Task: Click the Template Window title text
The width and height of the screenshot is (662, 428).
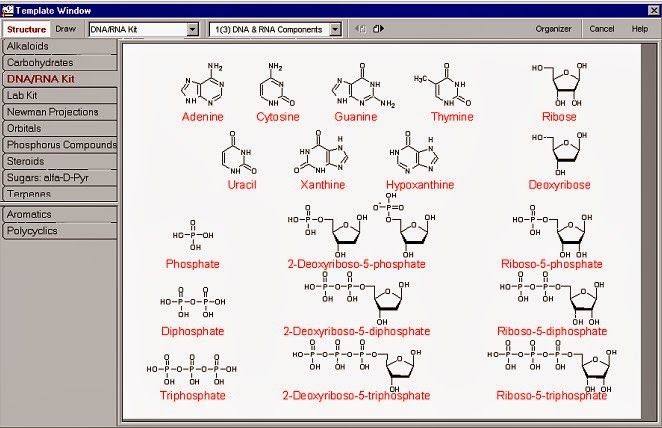Action: 53,11
